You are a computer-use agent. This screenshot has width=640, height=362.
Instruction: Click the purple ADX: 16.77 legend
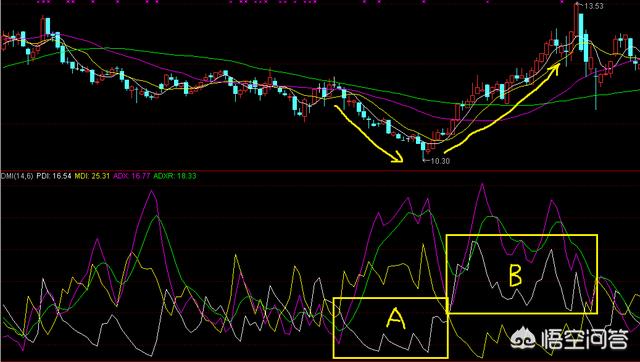(x=131, y=176)
